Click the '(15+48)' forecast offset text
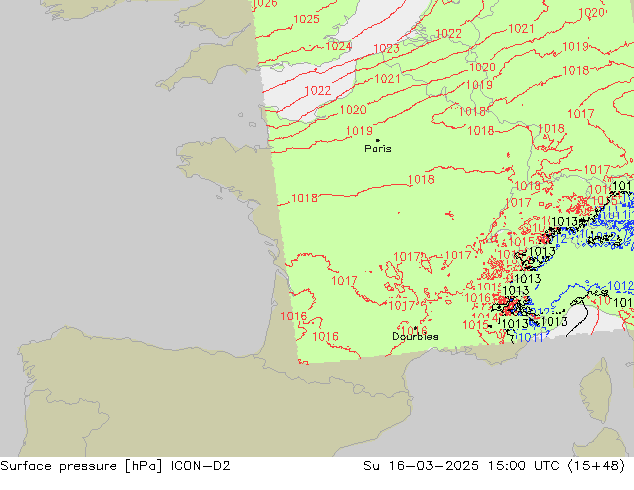The height and width of the screenshot is (490, 634). click(x=596, y=466)
